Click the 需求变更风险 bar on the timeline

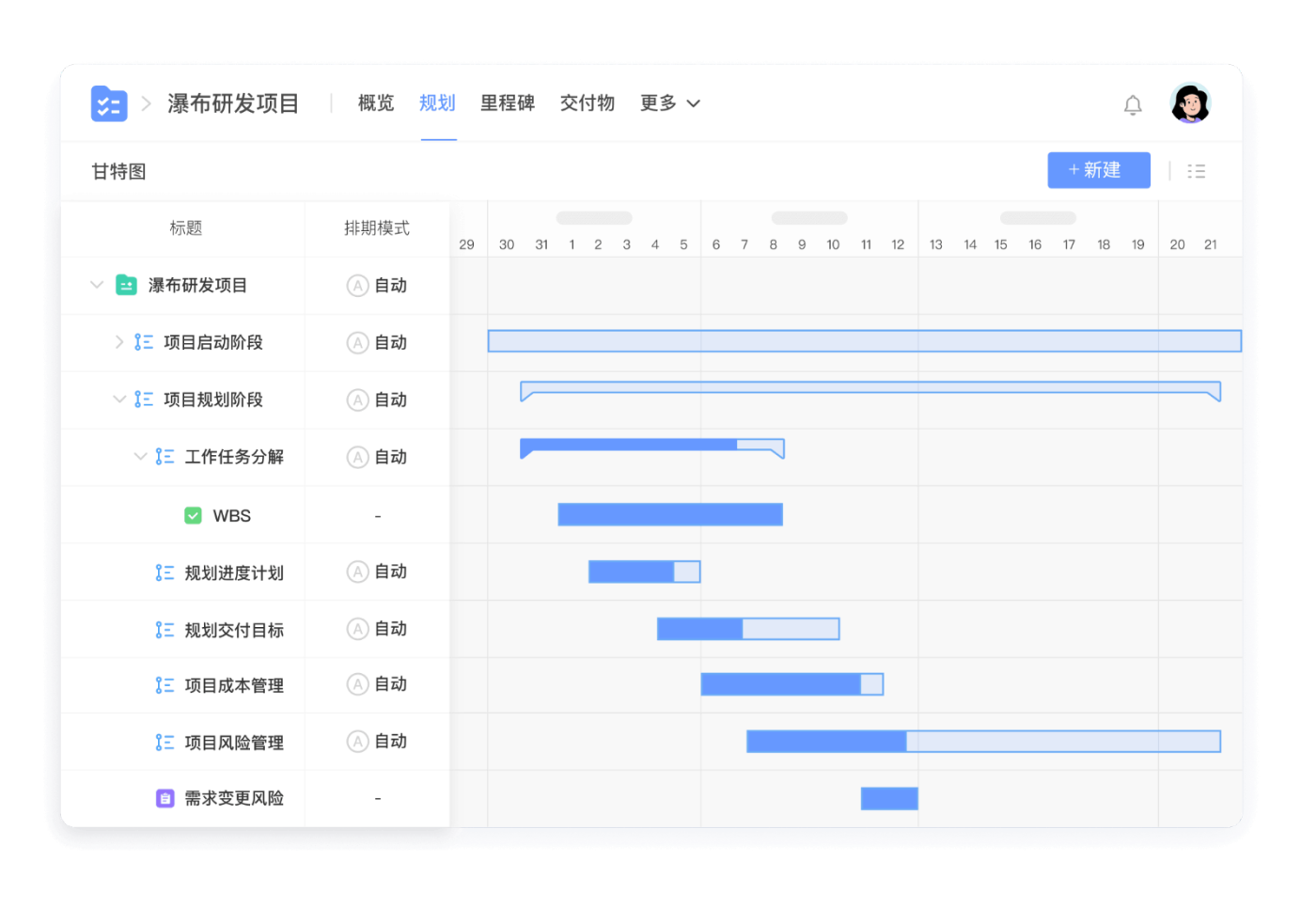pyautogui.click(x=889, y=797)
